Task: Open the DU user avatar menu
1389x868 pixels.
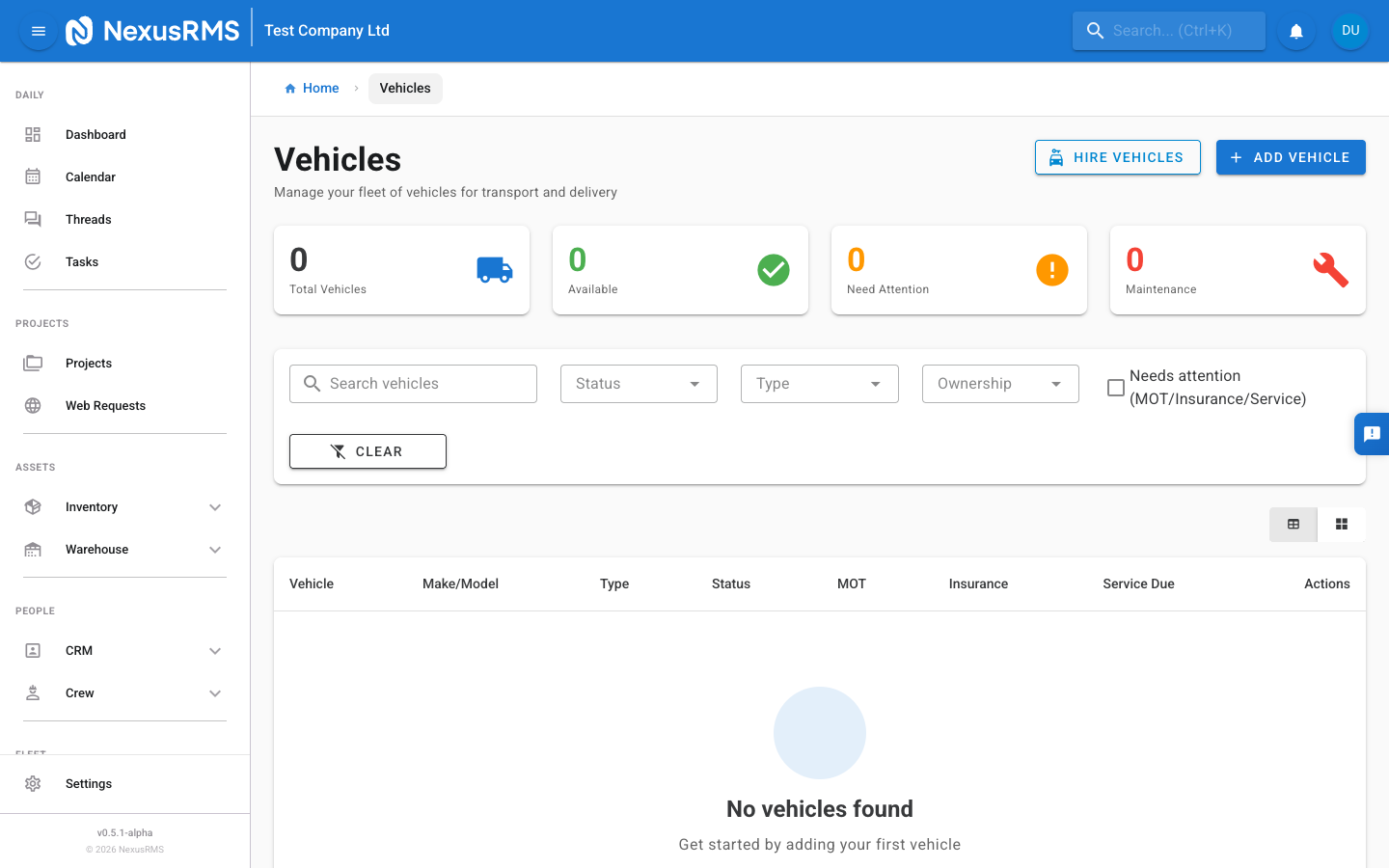Action: (x=1349, y=30)
